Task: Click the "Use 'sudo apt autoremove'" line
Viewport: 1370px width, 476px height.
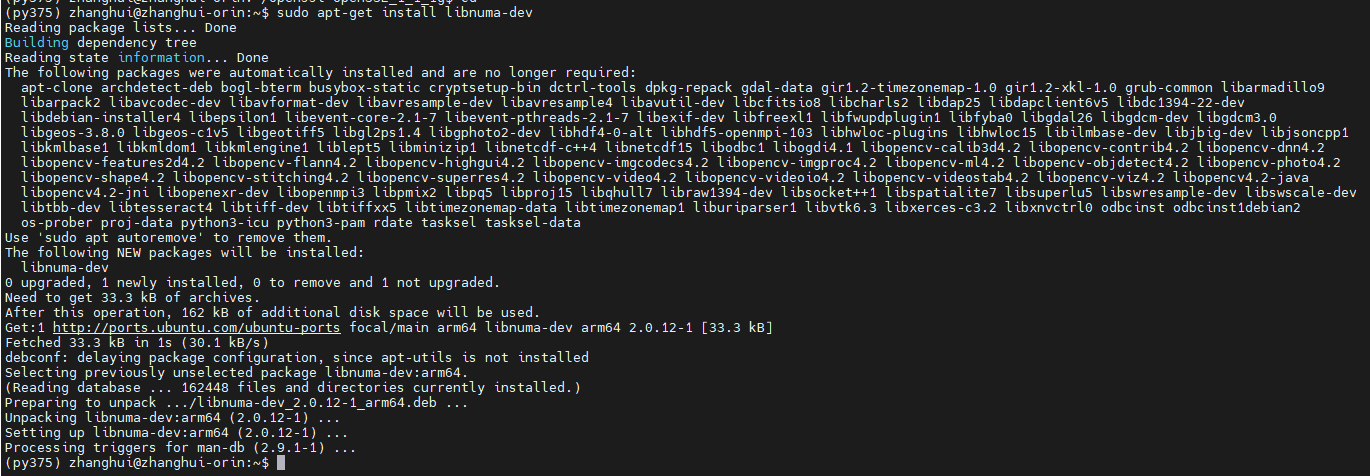Action: 168,238
